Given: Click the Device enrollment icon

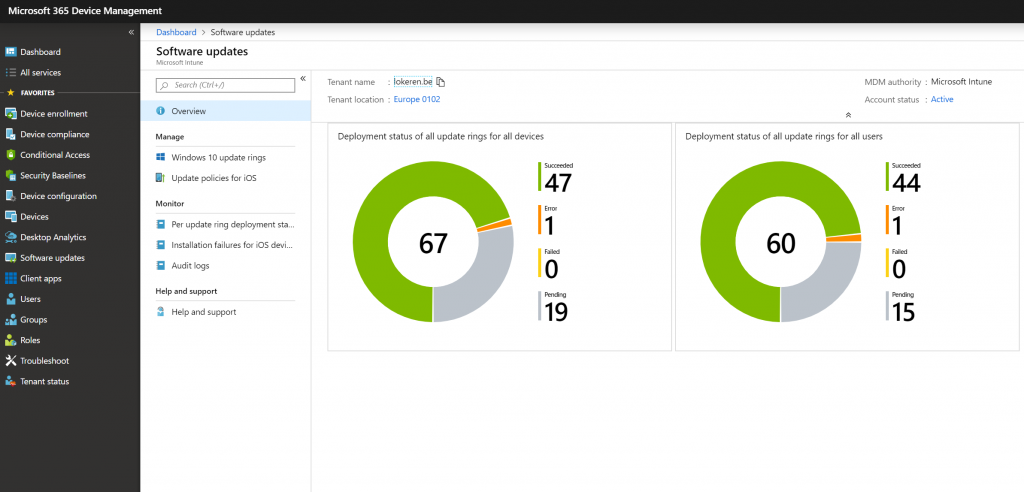Looking at the screenshot, I should click(x=10, y=114).
